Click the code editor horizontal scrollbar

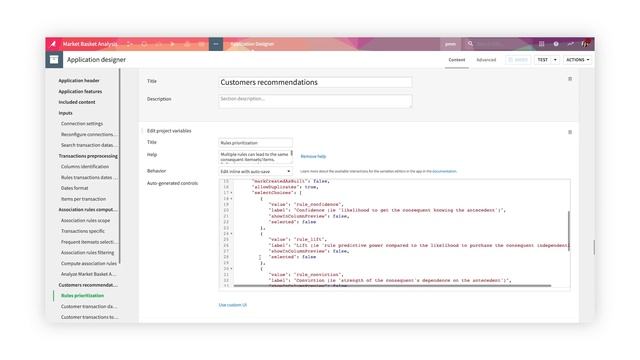392,286
